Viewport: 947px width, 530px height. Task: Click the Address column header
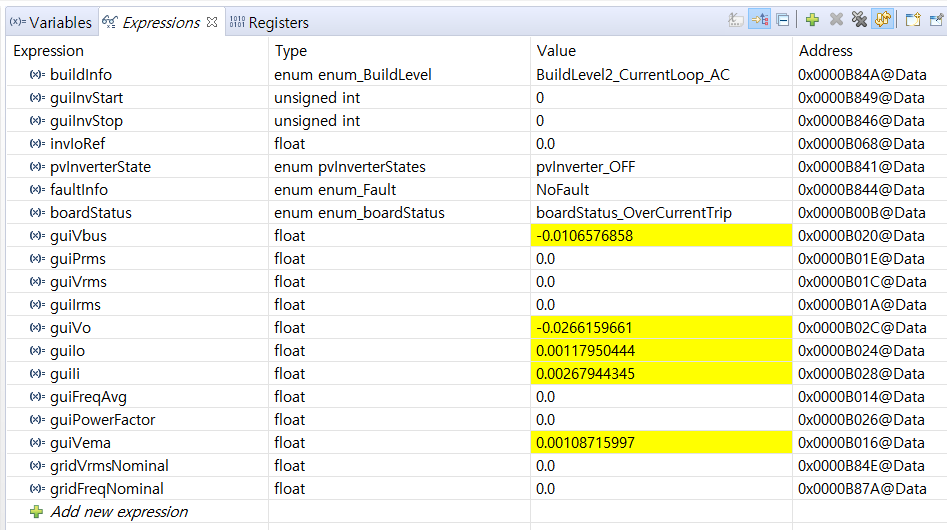pyautogui.click(x=825, y=50)
